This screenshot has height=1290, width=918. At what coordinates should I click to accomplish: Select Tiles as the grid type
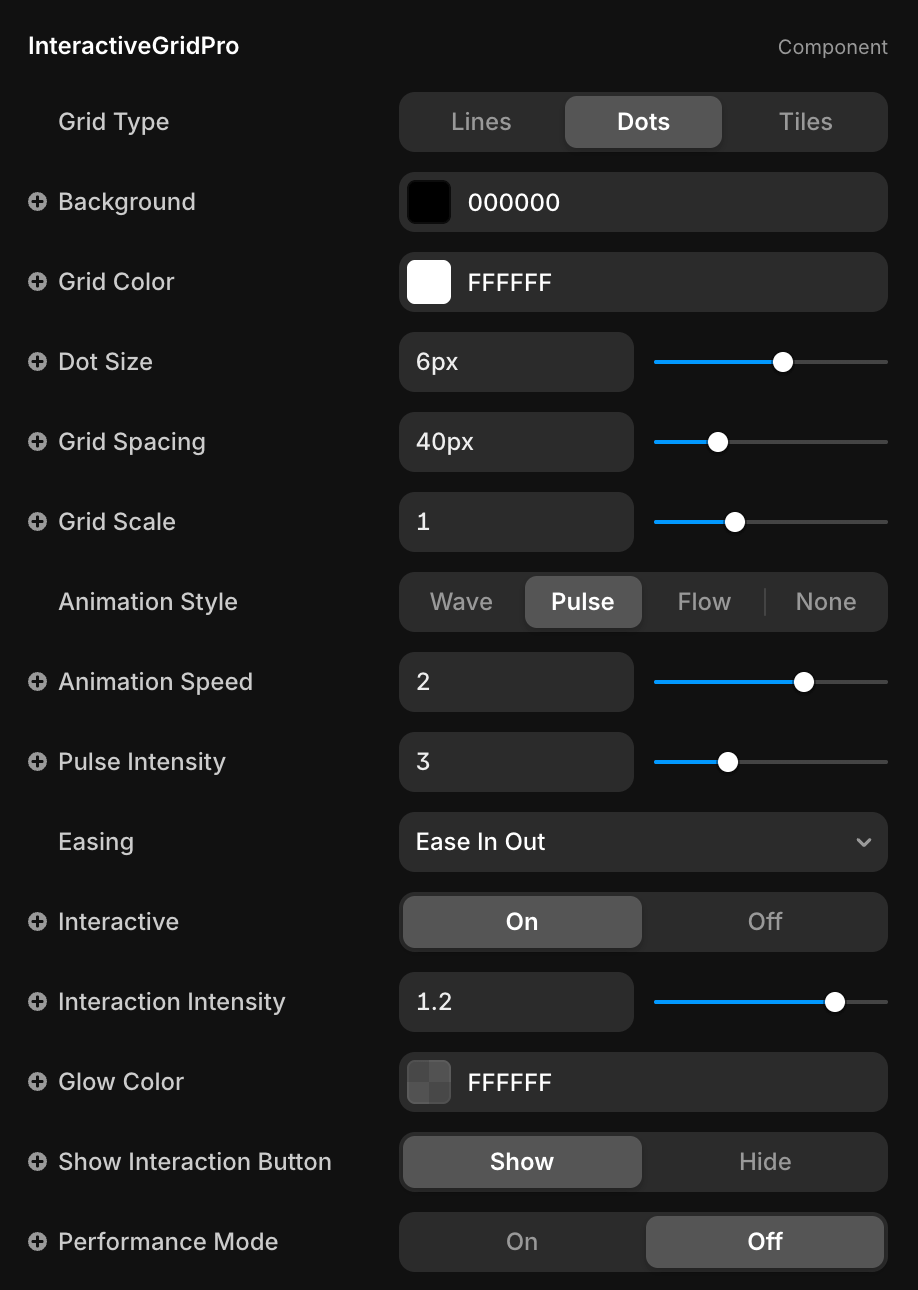[805, 122]
